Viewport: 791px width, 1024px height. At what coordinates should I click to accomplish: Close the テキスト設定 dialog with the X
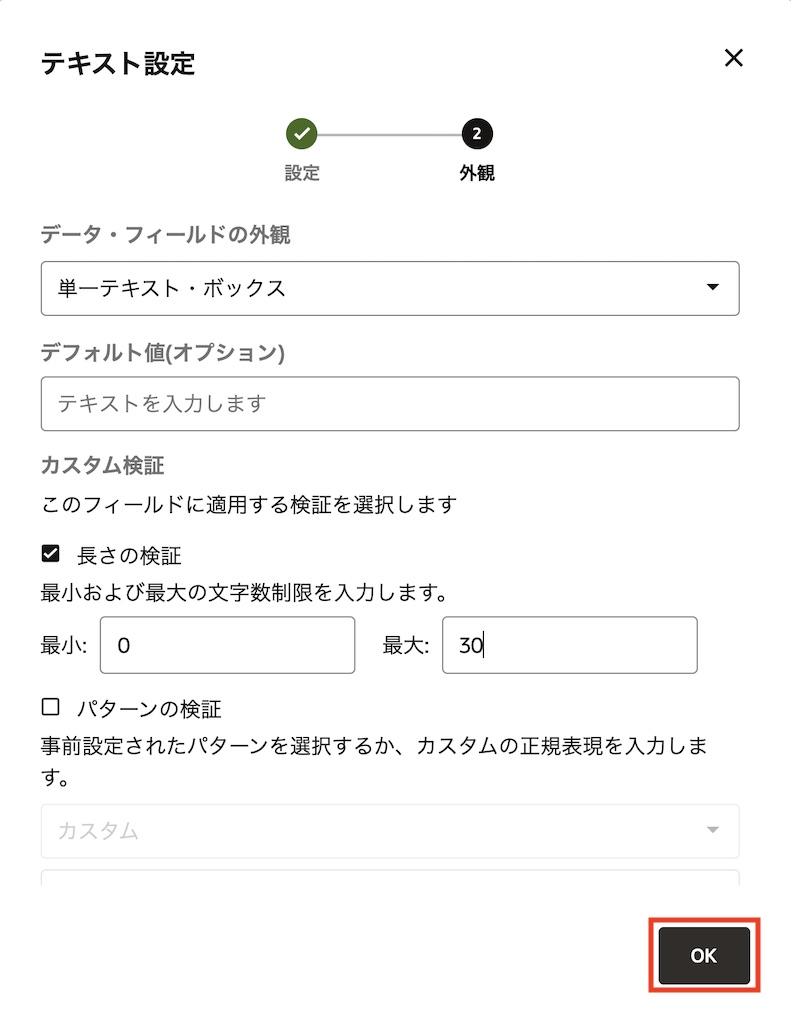(x=734, y=58)
